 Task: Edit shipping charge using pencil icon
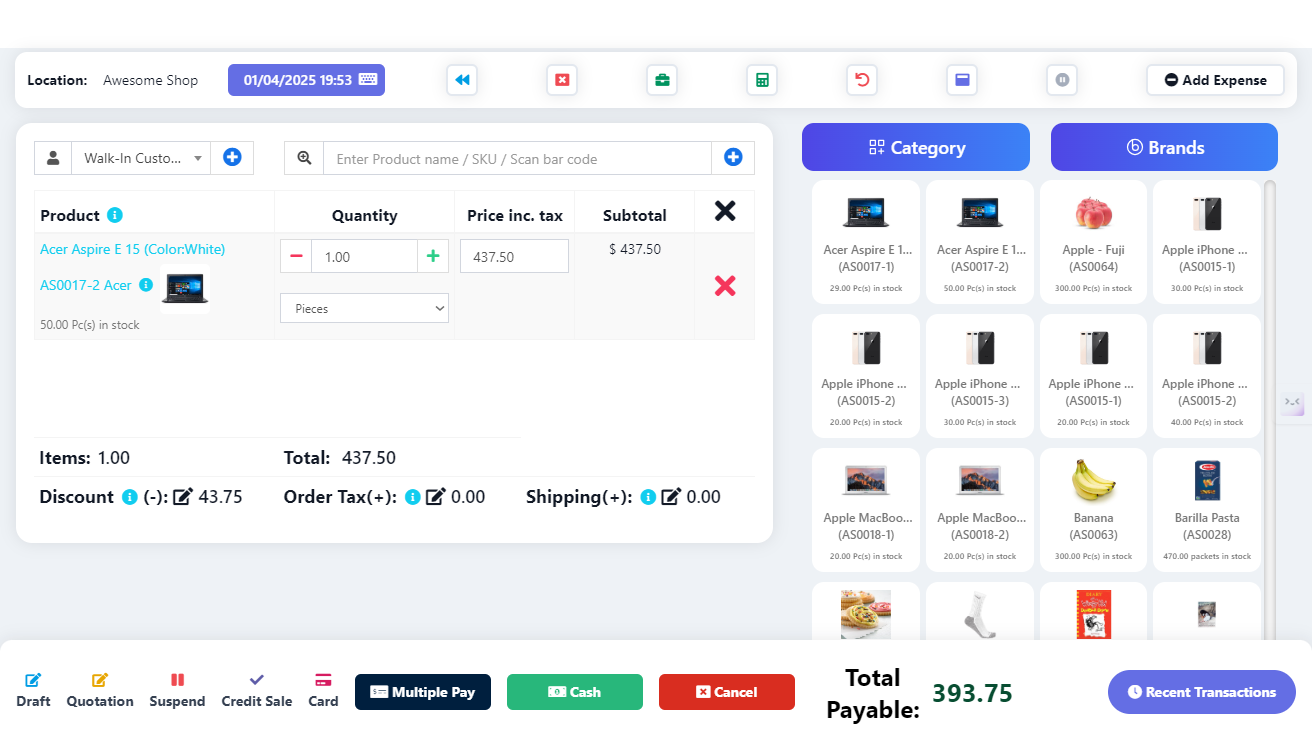[x=672, y=497]
